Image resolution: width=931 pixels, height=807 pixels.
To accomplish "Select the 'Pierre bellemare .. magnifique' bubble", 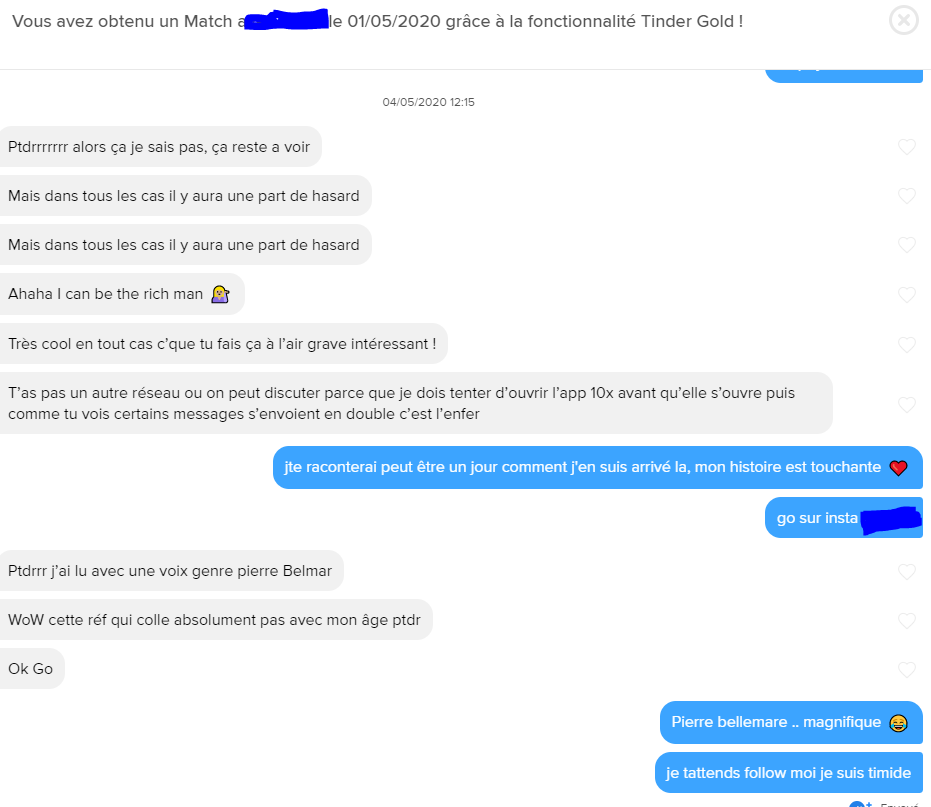I will pyautogui.click(x=791, y=722).
